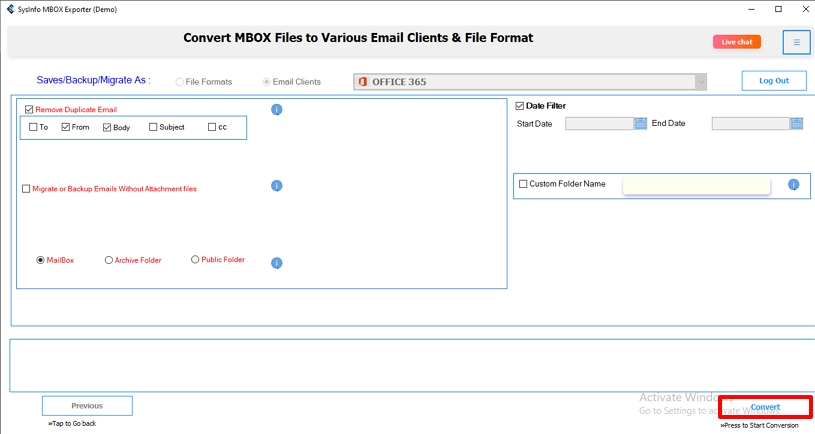Click the Previous button
The height and width of the screenshot is (434, 815).
(x=87, y=406)
